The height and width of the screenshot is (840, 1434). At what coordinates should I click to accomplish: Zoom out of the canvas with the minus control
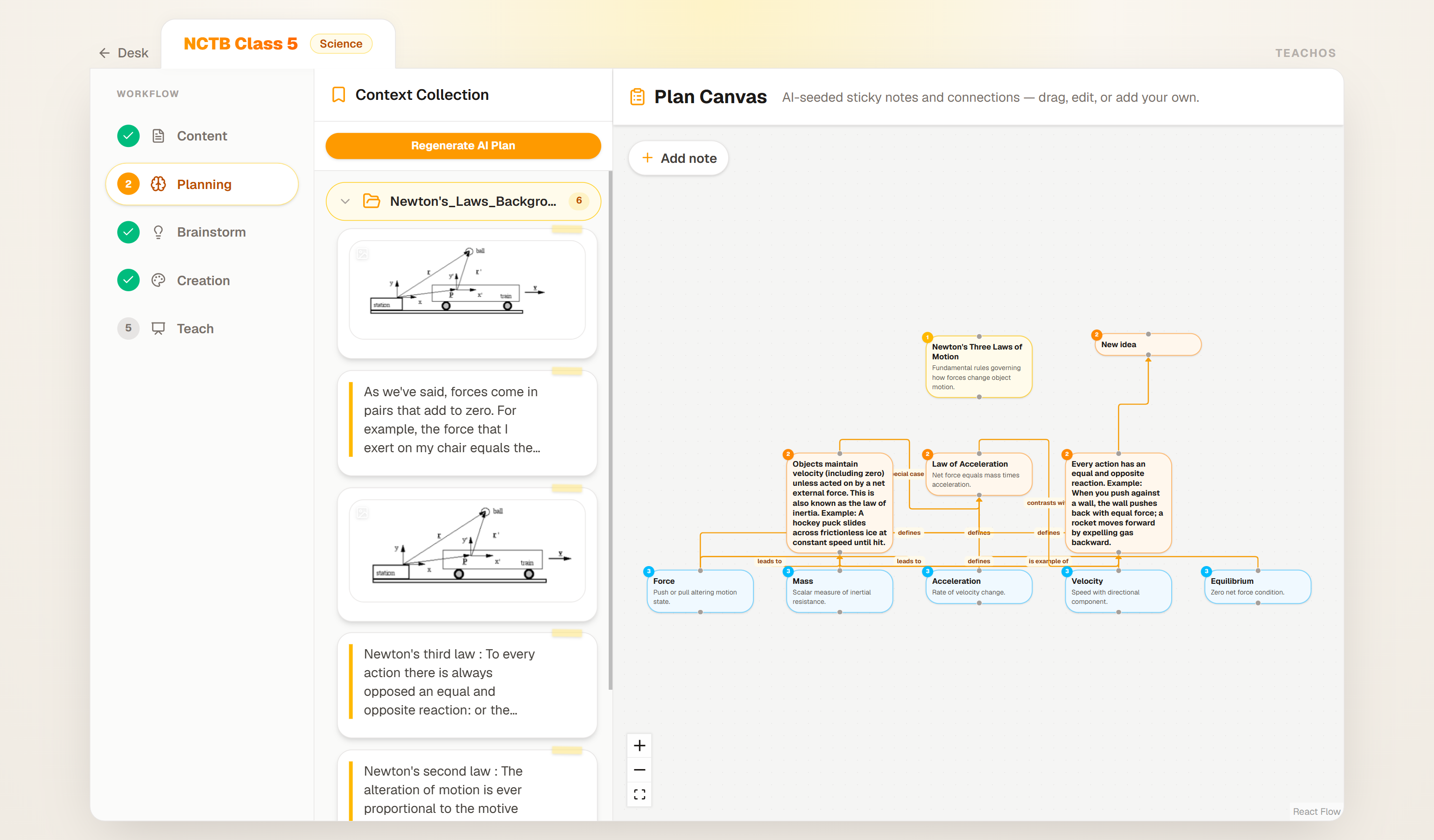[x=640, y=770]
